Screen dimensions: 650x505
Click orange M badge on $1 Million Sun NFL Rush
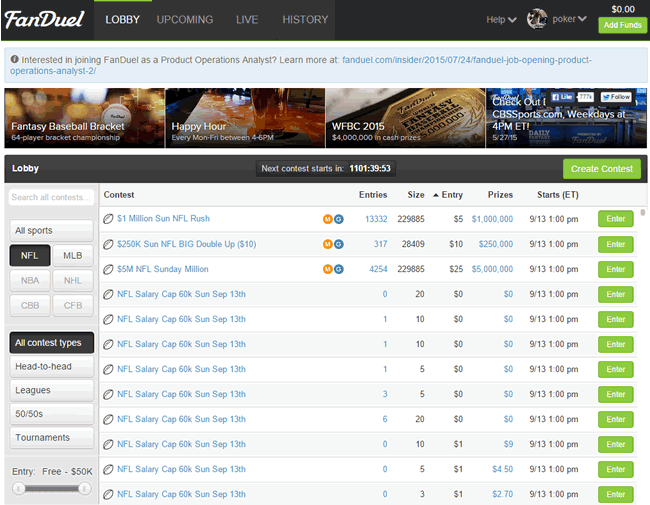click(327, 219)
